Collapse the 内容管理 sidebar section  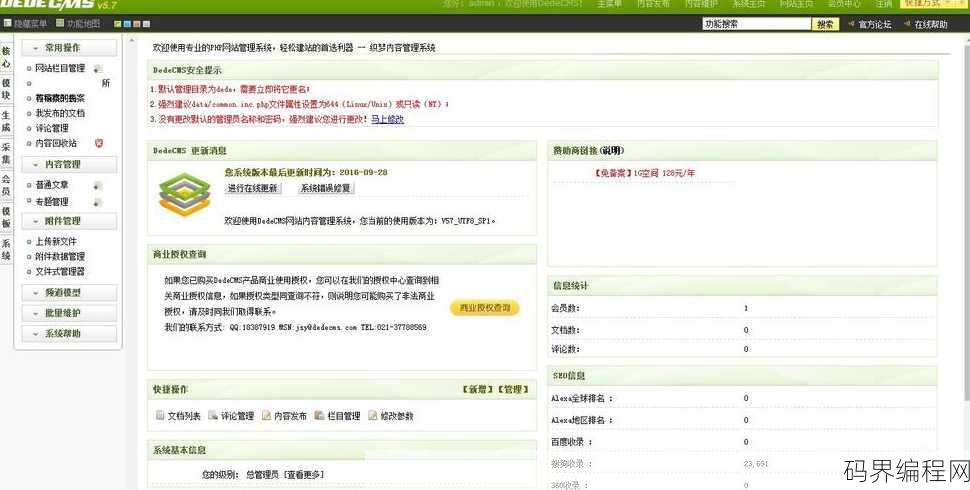(69, 165)
